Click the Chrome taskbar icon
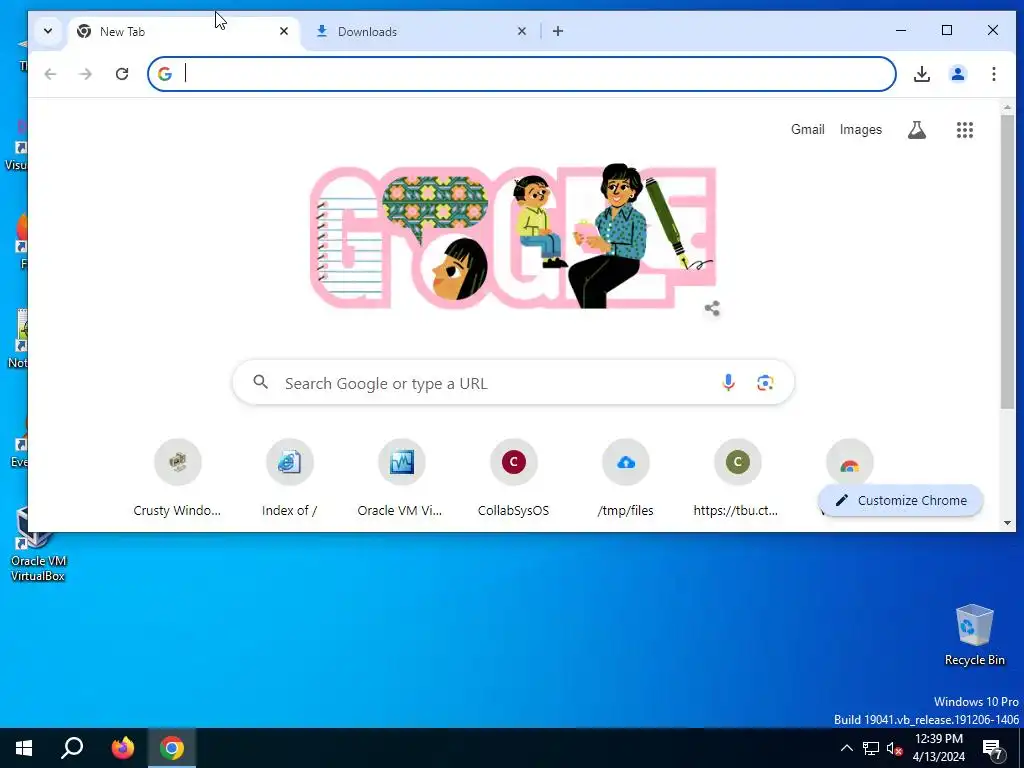The width and height of the screenshot is (1024, 768). click(172, 748)
